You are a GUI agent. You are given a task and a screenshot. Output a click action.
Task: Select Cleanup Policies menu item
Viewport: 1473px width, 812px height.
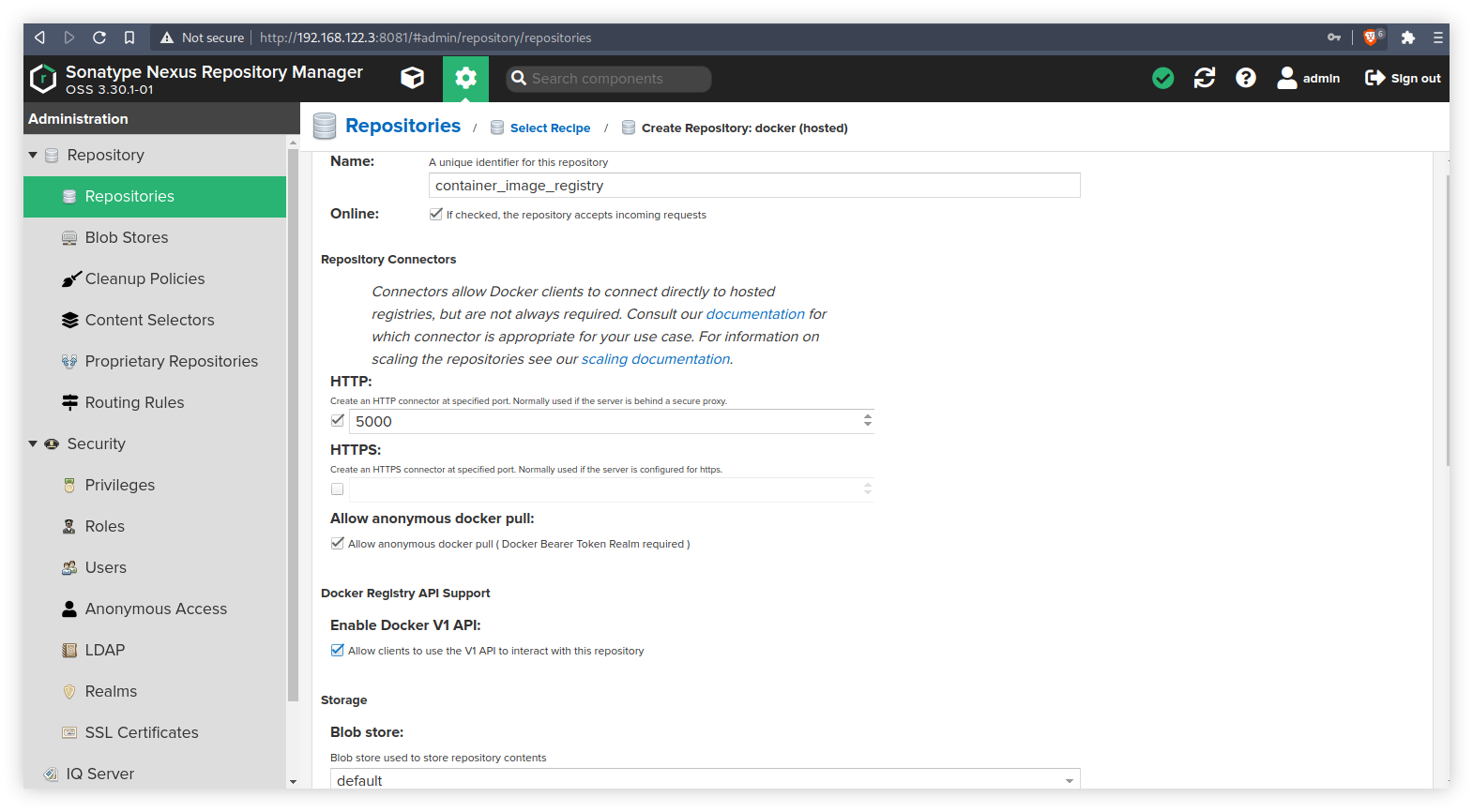[144, 278]
